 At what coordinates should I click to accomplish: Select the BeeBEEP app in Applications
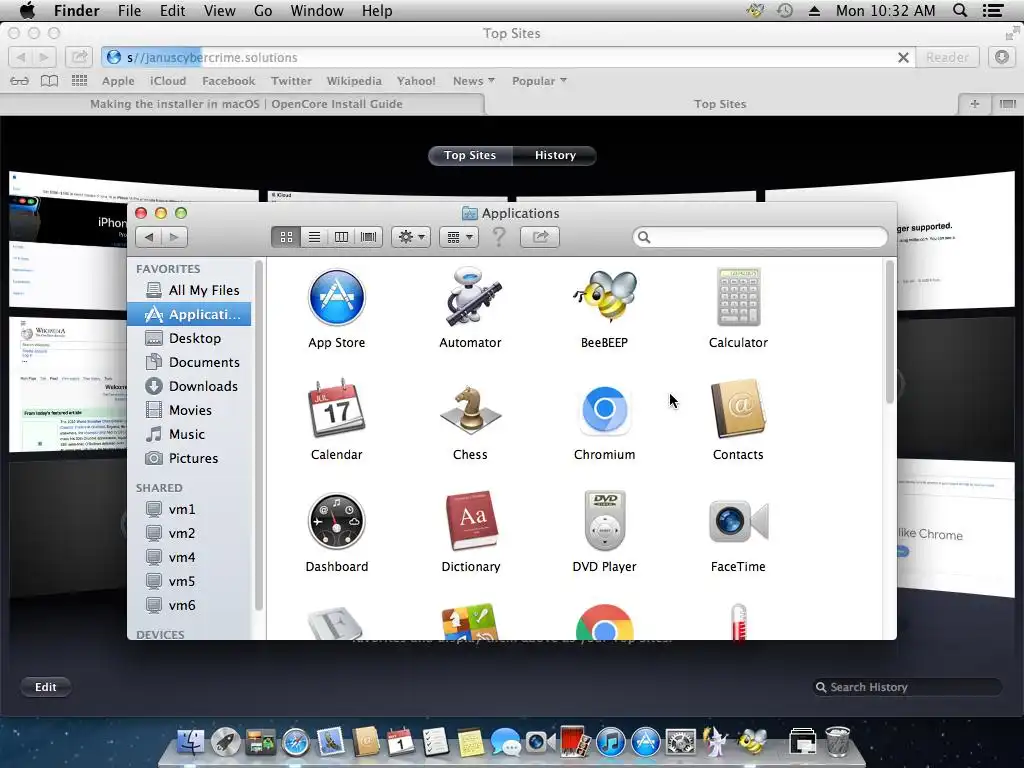tap(604, 298)
